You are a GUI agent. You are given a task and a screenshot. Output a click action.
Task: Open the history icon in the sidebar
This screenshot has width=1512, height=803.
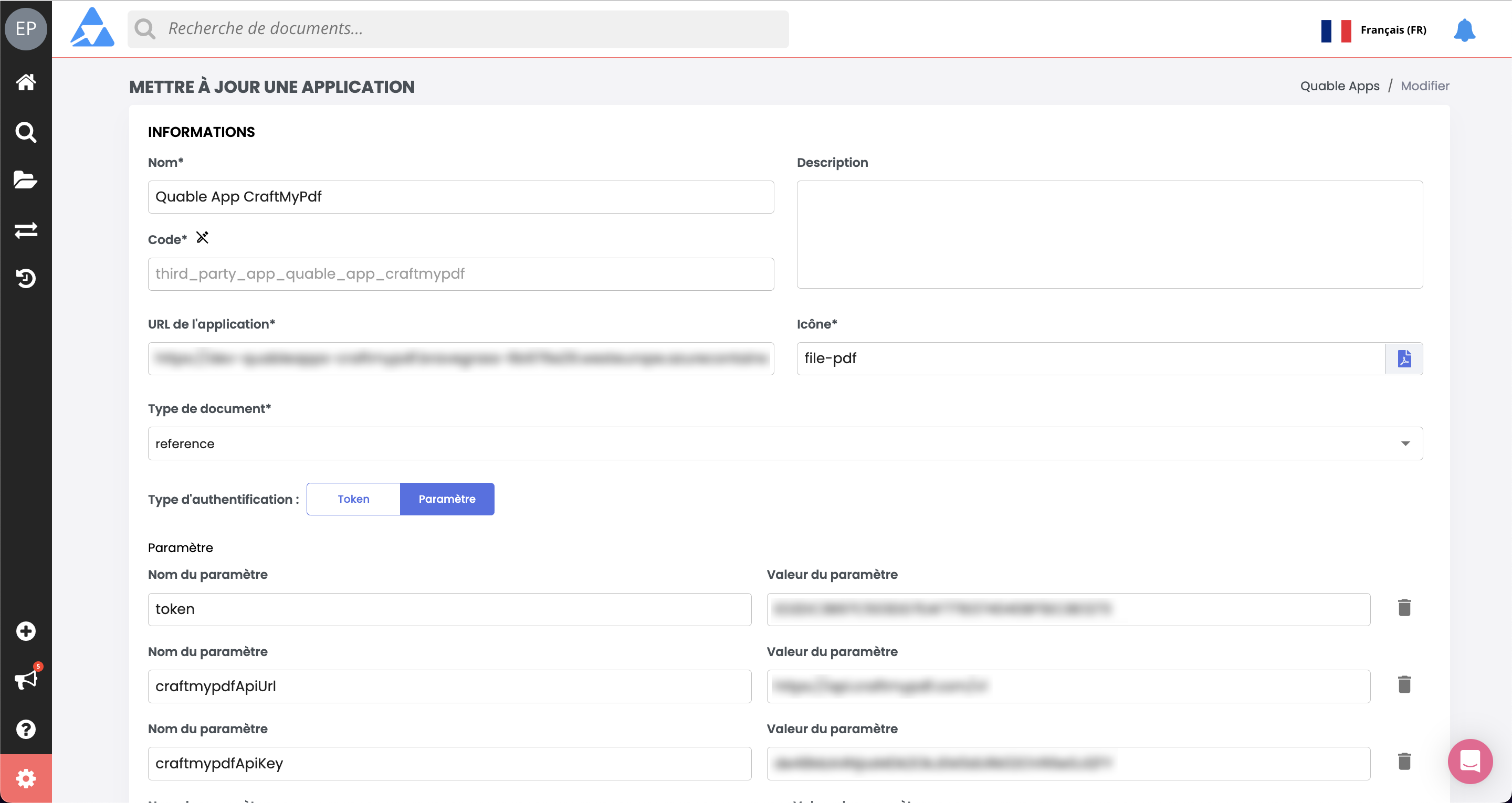coord(26,278)
